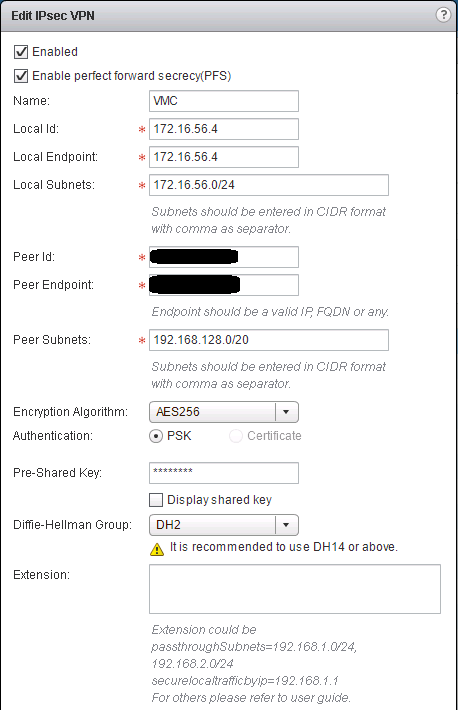
Task: Uncheck the Enabled checkbox
Action: click(x=21, y=52)
